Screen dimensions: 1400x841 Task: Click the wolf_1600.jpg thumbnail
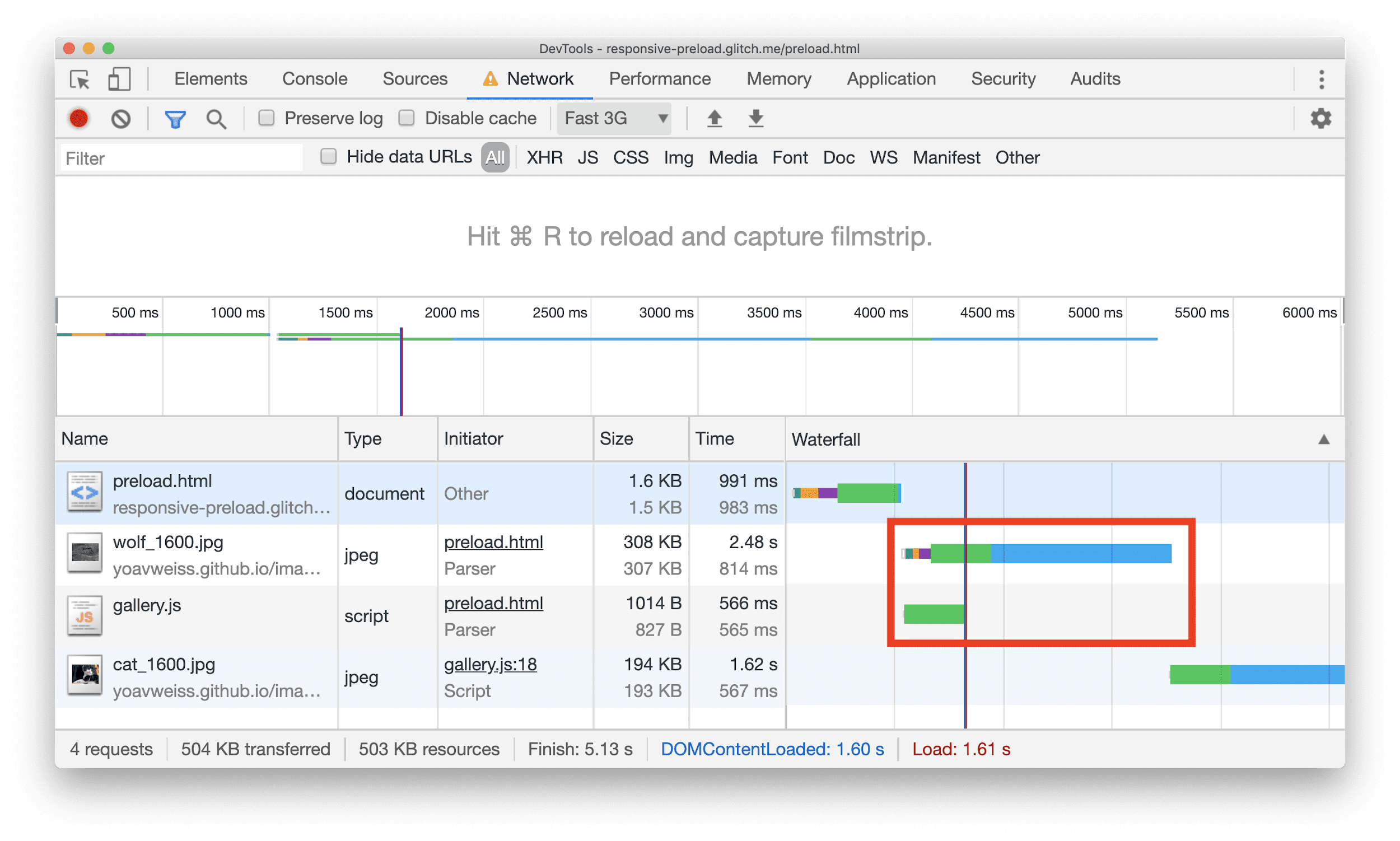point(84,555)
